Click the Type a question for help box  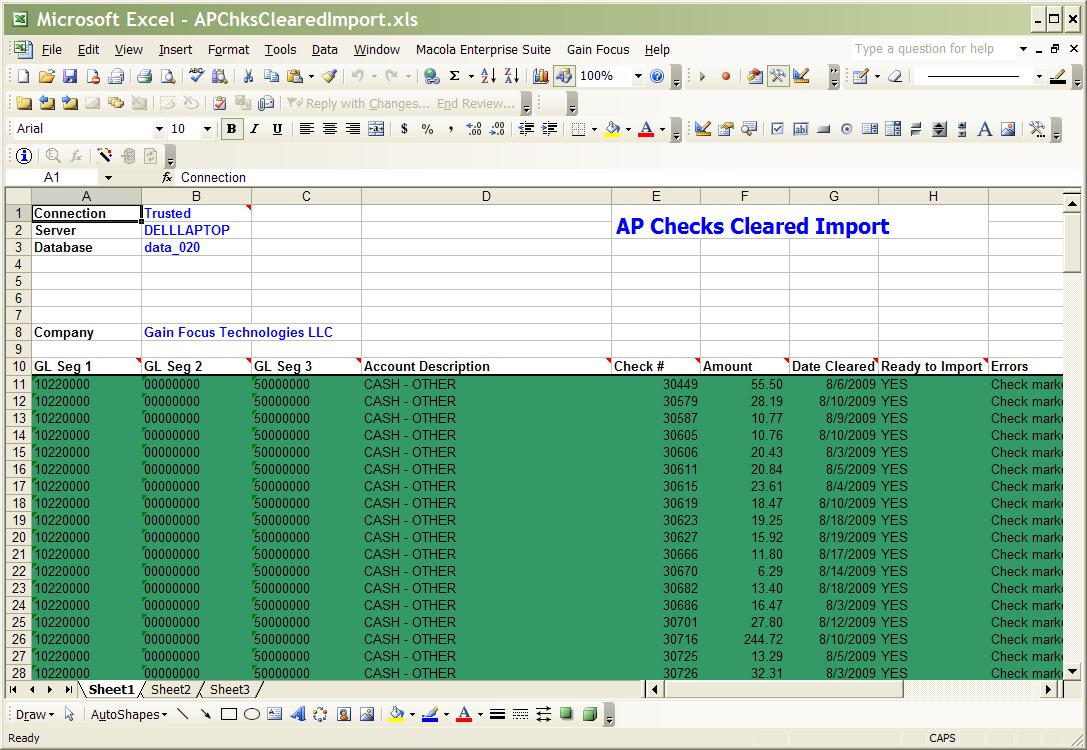tap(934, 49)
